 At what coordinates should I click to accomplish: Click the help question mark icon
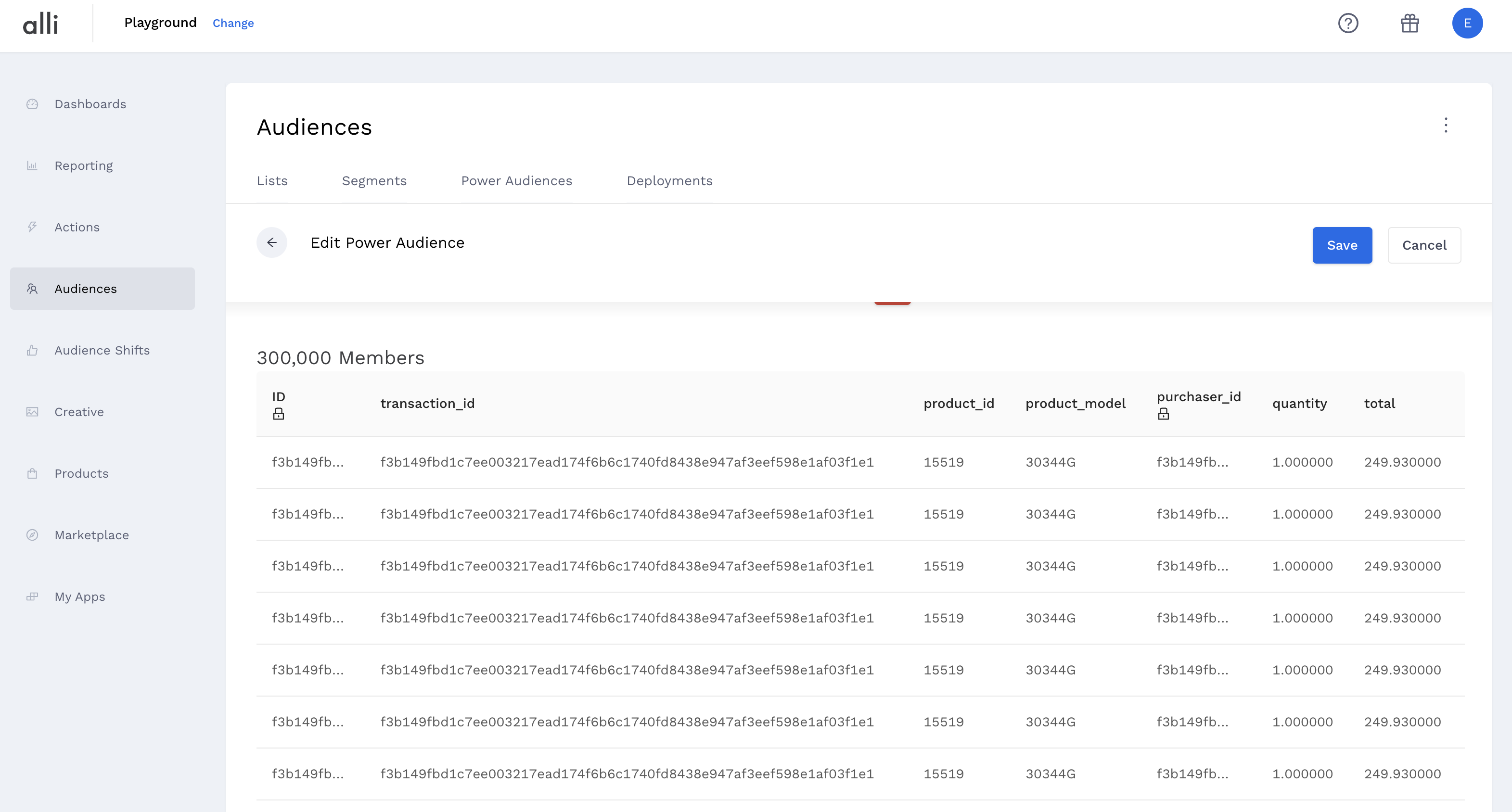click(1347, 24)
